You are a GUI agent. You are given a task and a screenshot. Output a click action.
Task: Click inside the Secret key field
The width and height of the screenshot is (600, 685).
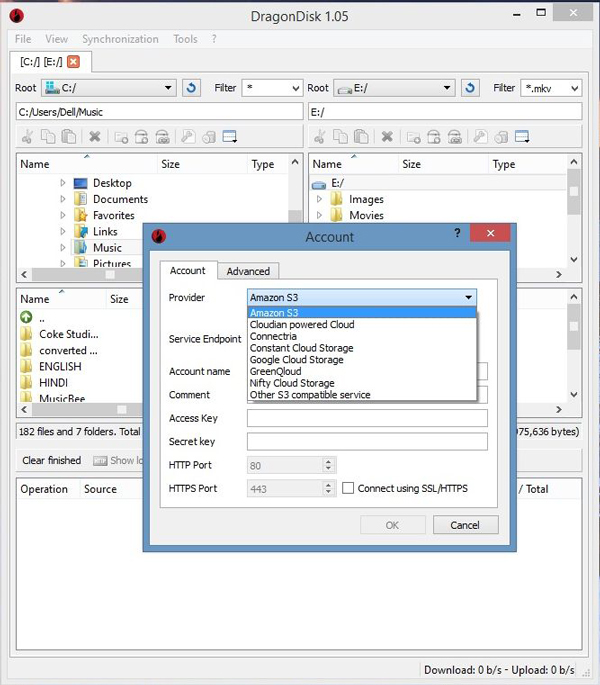[367, 441]
